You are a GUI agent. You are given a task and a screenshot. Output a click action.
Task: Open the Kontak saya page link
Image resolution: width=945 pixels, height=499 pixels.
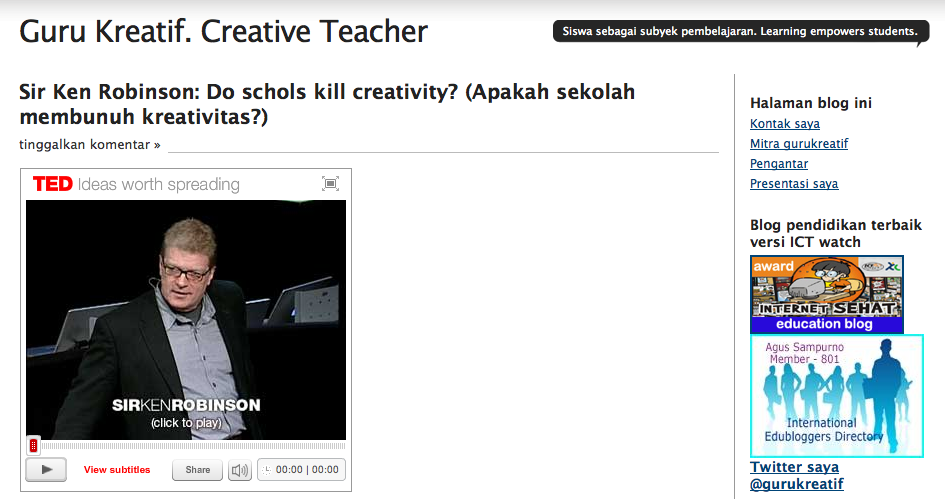(785, 124)
